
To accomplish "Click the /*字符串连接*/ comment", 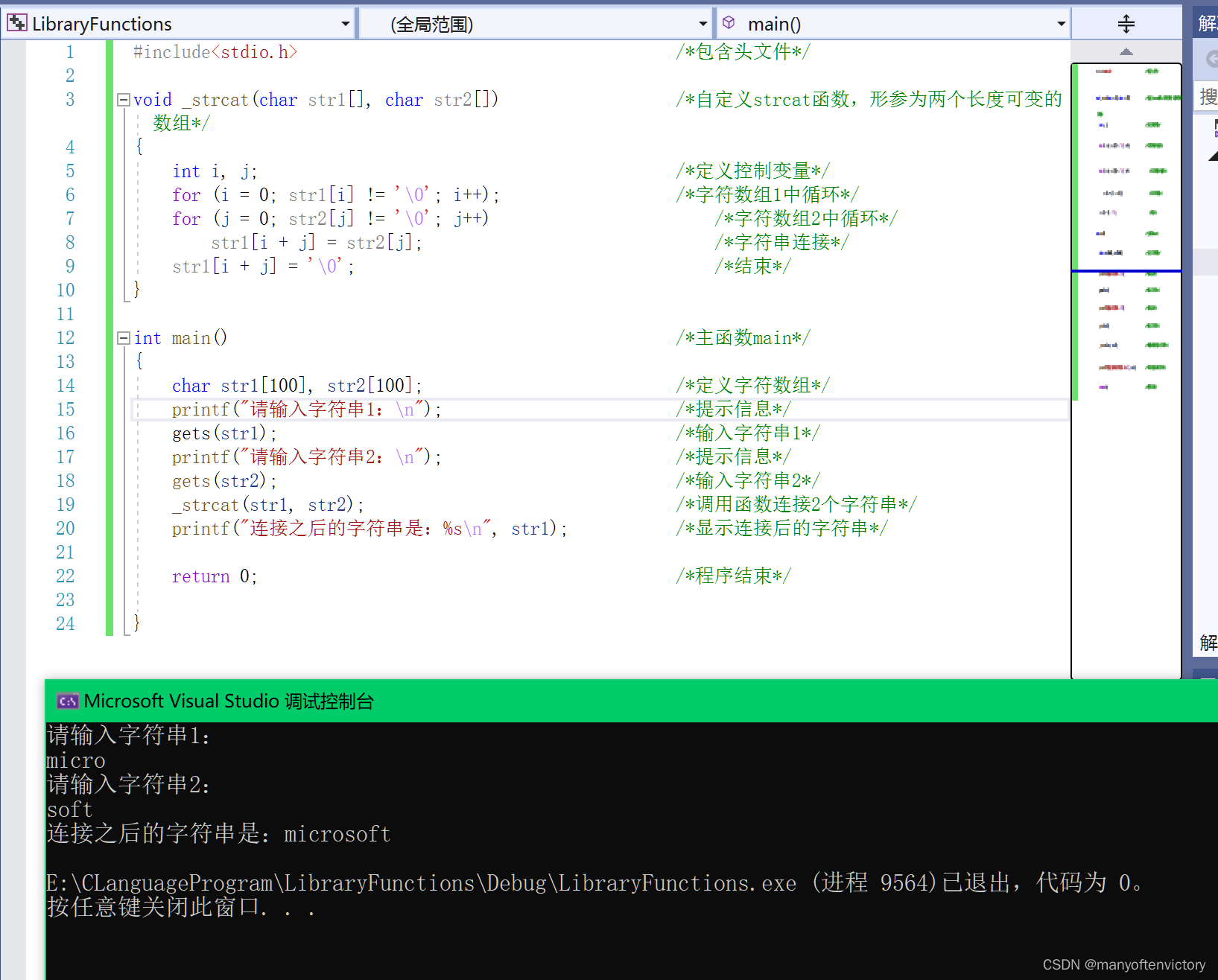I will [782, 243].
